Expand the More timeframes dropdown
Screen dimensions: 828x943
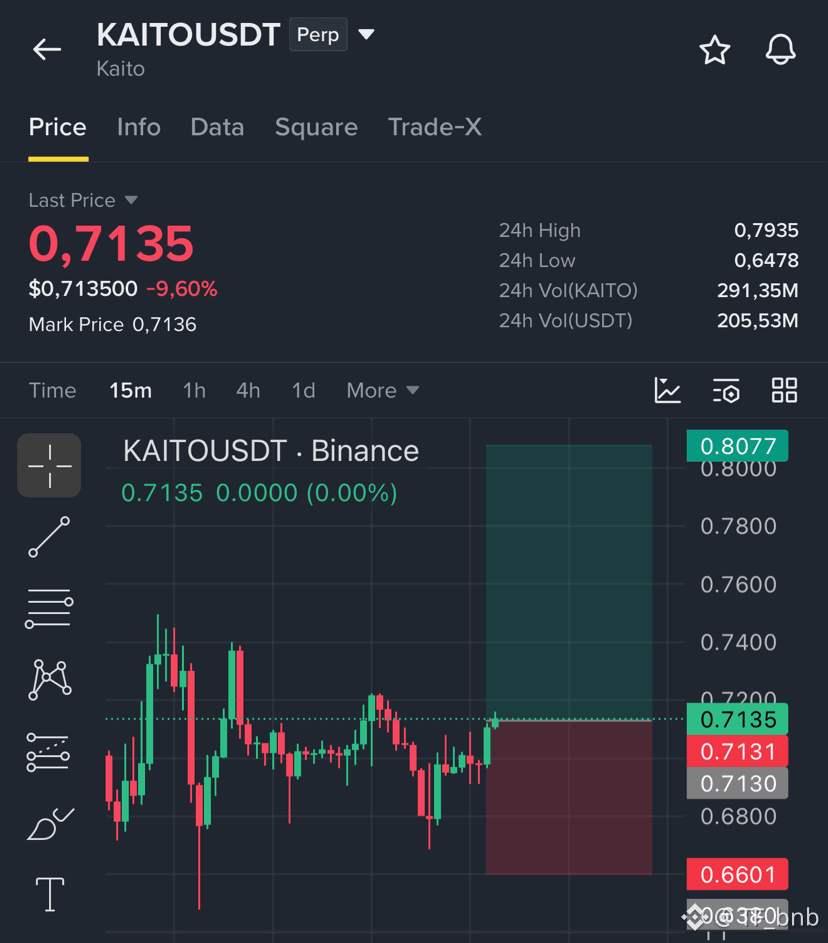coord(382,391)
